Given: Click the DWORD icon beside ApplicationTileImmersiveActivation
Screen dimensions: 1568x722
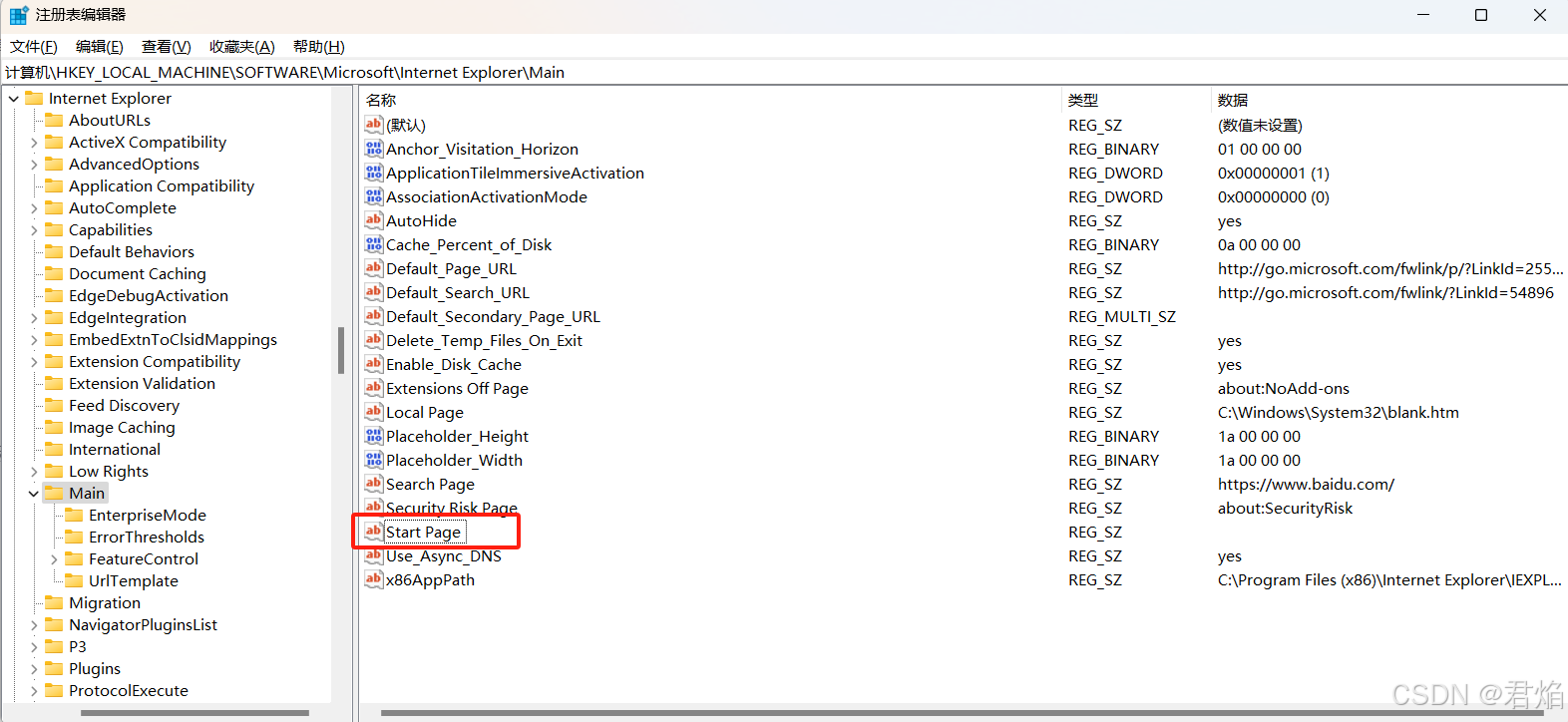Looking at the screenshot, I should pyautogui.click(x=374, y=173).
